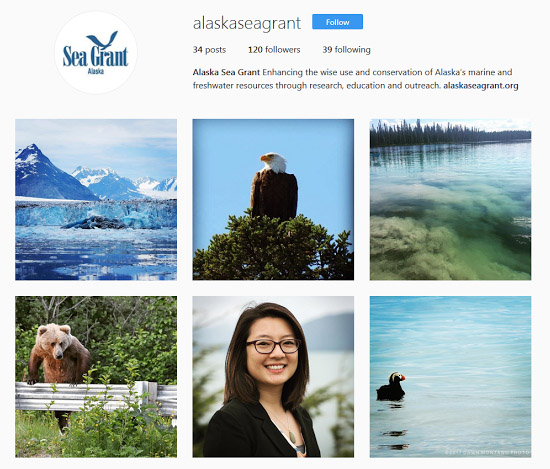Open the puffin on water photo
The image size is (550, 469).
pos(450,377)
